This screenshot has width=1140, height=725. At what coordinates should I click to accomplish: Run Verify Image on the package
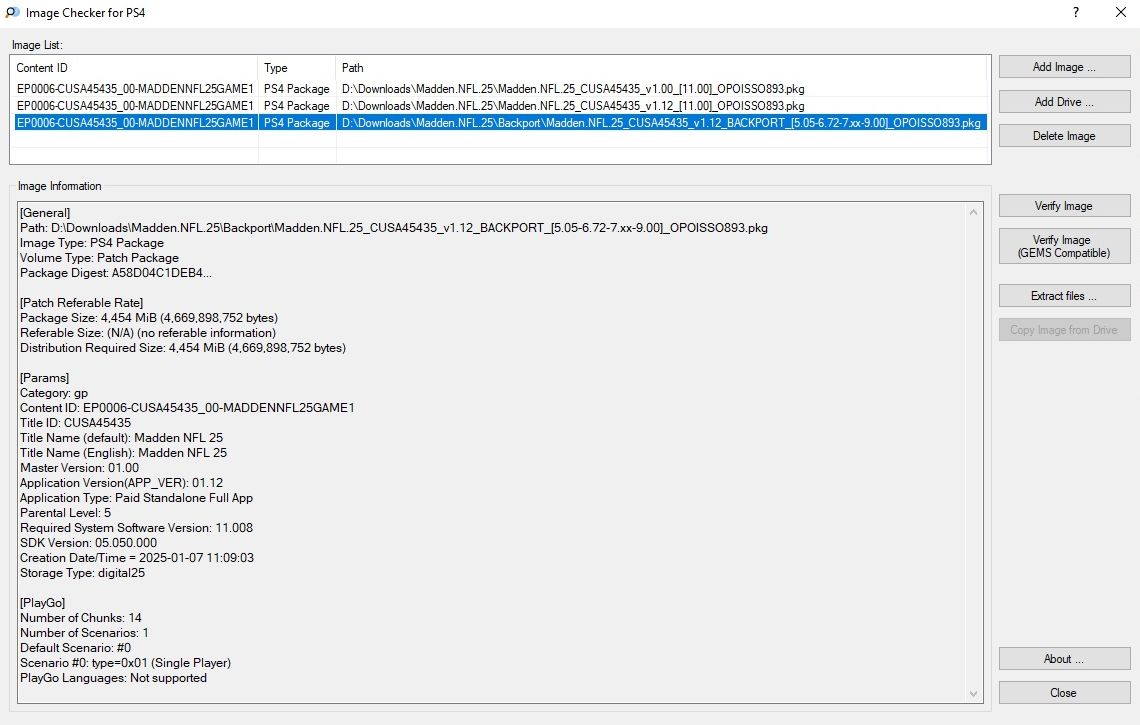[1064, 206]
